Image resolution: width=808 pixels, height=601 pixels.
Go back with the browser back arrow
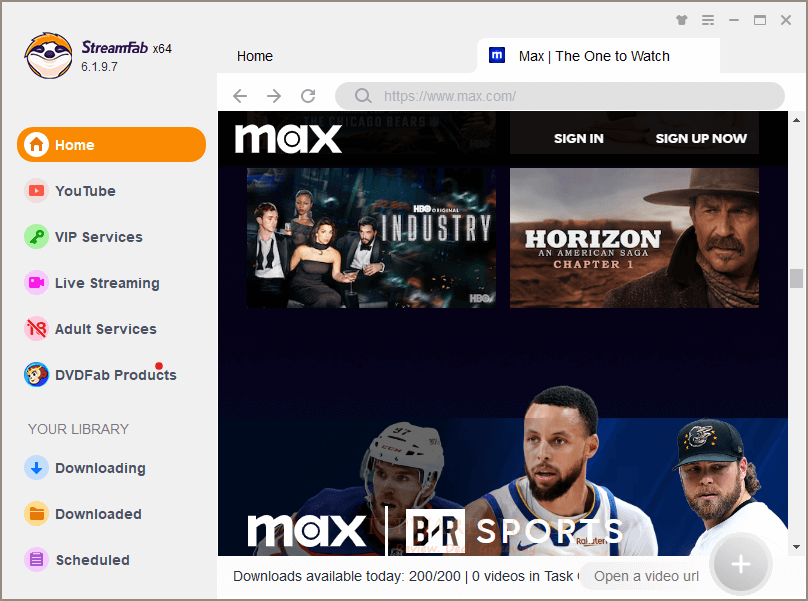pyautogui.click(x=240, y=96)
